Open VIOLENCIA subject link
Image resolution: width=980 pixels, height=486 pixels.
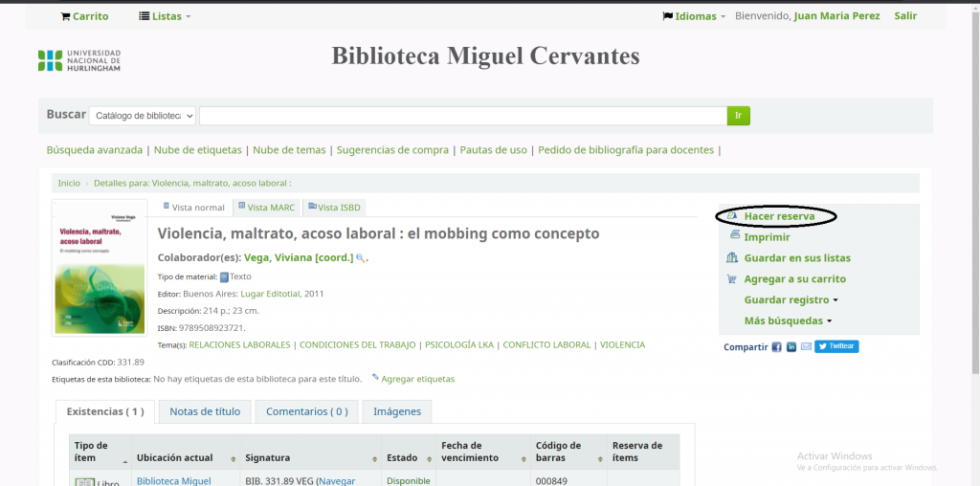click(622, 345)
